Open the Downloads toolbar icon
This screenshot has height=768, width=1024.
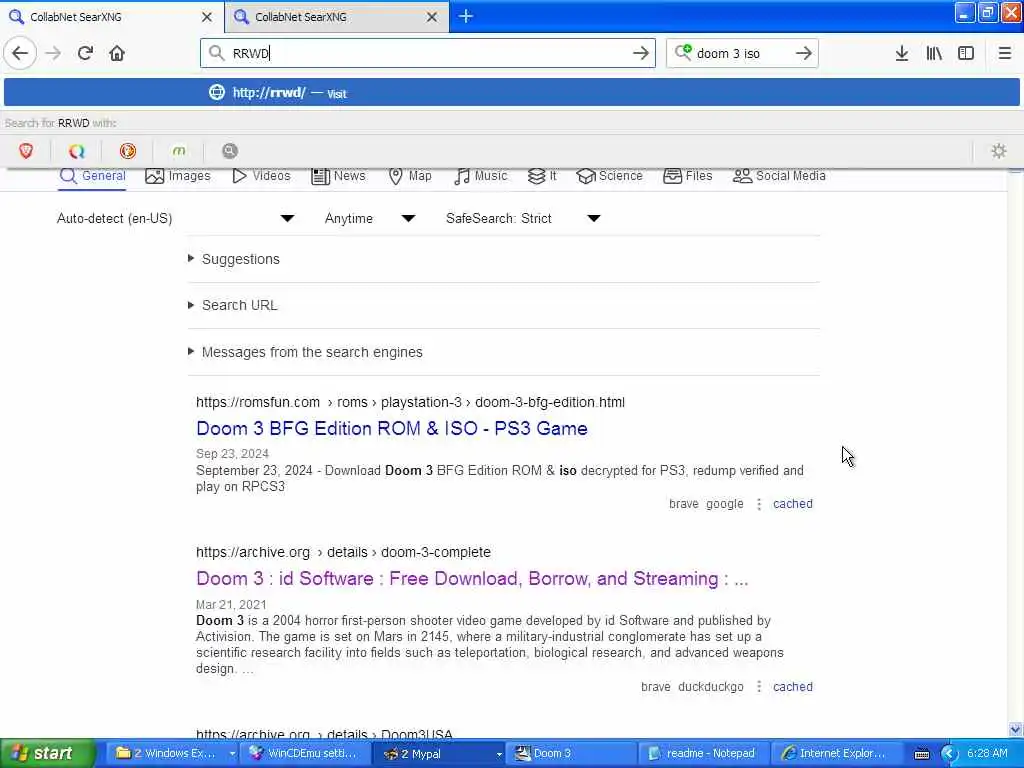pyautogui.click(x=902, y=53)
